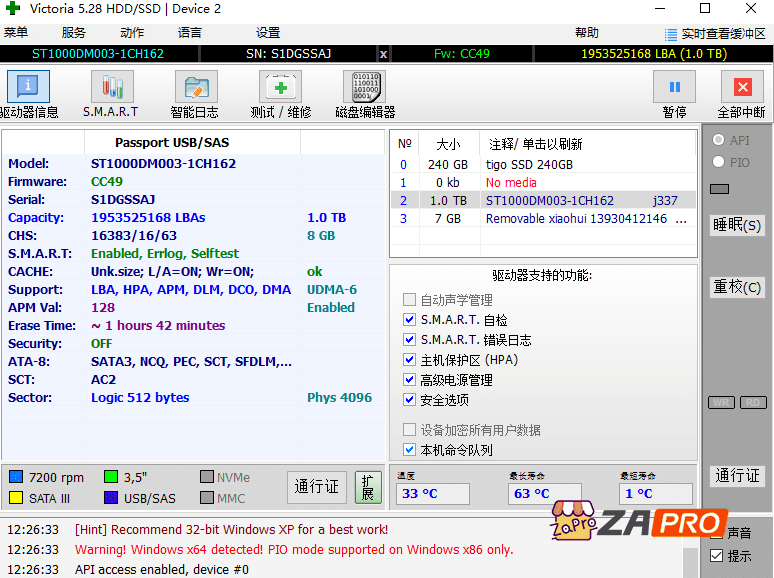Open the 驱动器信息 drive info icon
The width and height of the screenshot is (774, 578).
coord(28,88)
